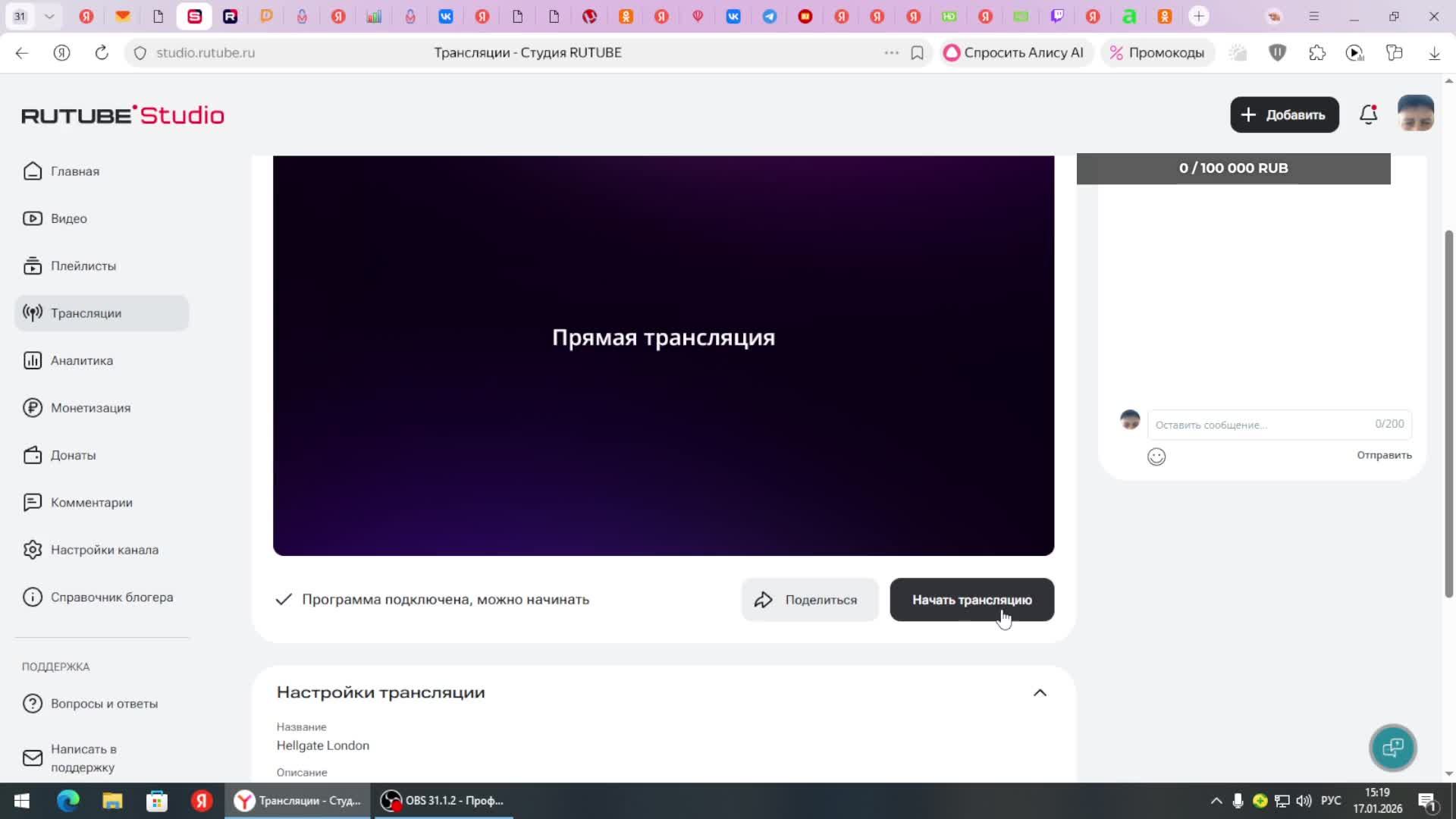Click the Поделиться button
The width and height of the screenshot is (1456, 819).
pos(809,600)
